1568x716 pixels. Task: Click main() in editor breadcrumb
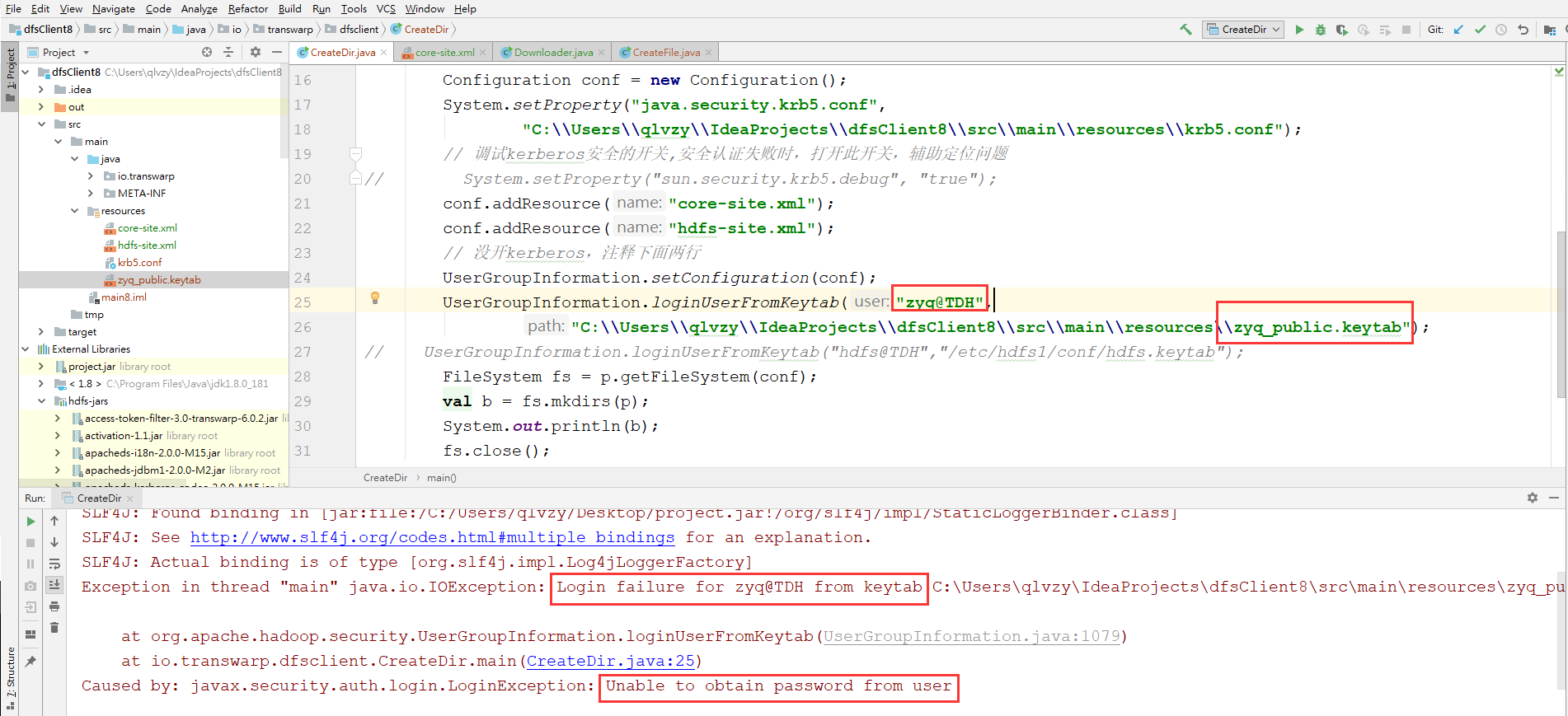tap(442, 478)
